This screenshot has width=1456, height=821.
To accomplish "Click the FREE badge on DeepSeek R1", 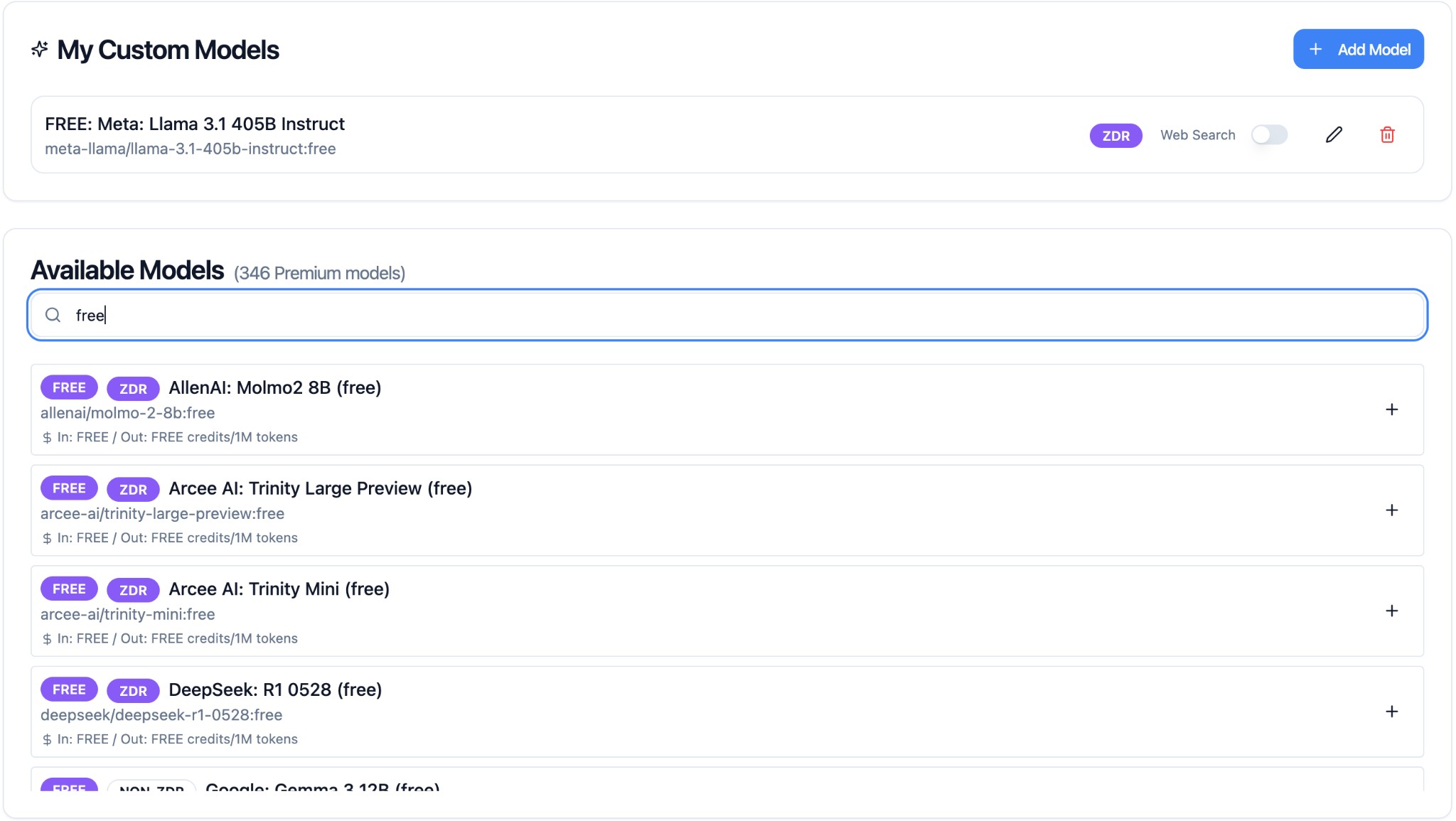I will tap(69, 689).
